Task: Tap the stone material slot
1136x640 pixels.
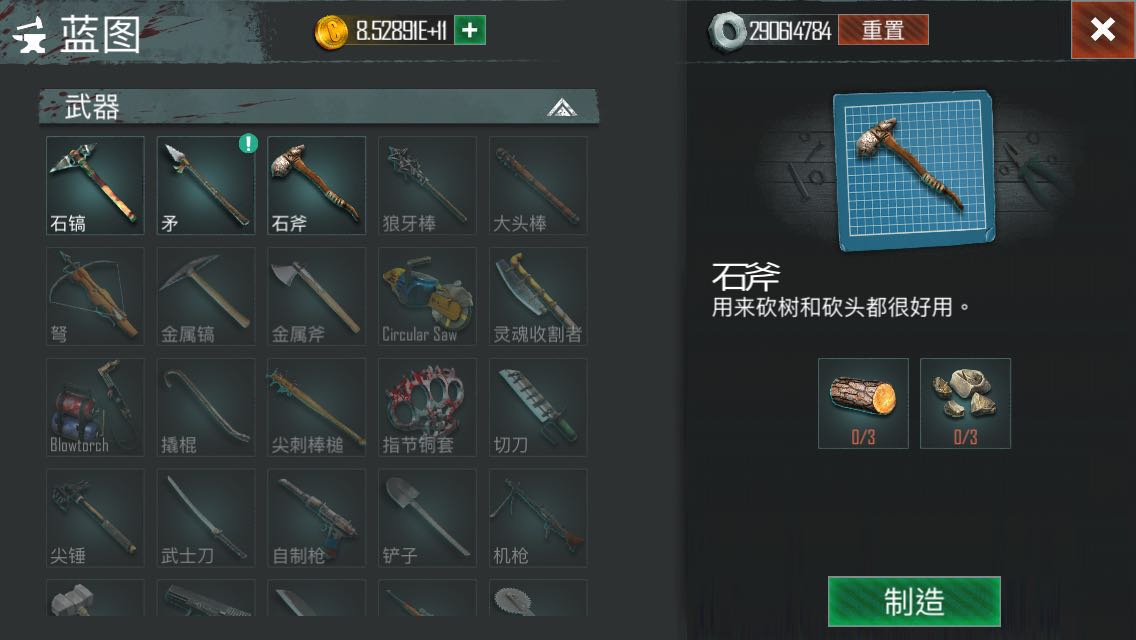Action: [965, 404]
